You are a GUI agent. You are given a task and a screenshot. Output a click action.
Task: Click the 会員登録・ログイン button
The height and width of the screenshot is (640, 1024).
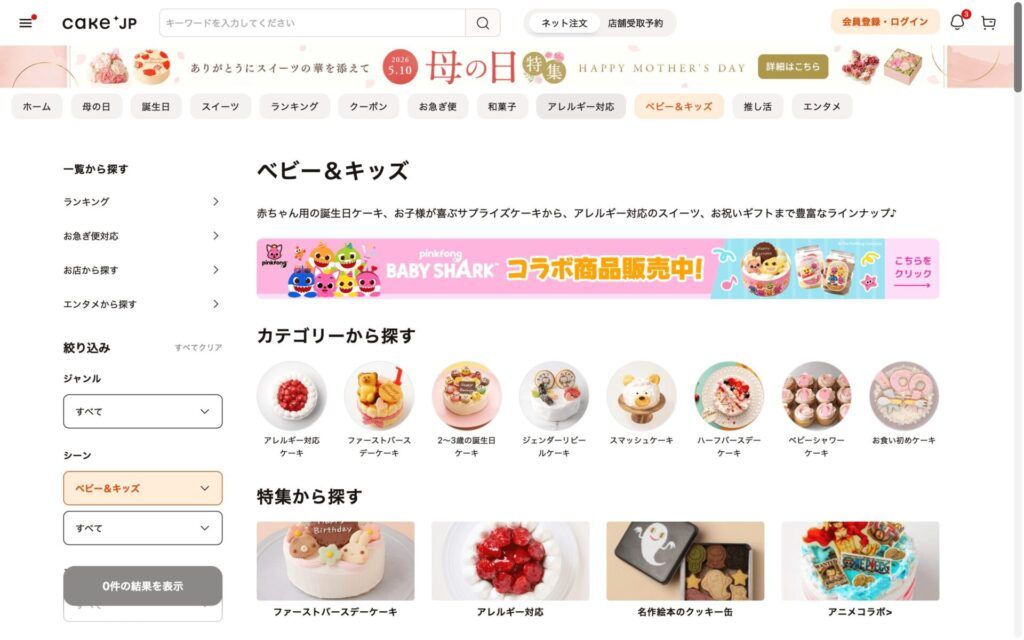click(x=885, y=22)
